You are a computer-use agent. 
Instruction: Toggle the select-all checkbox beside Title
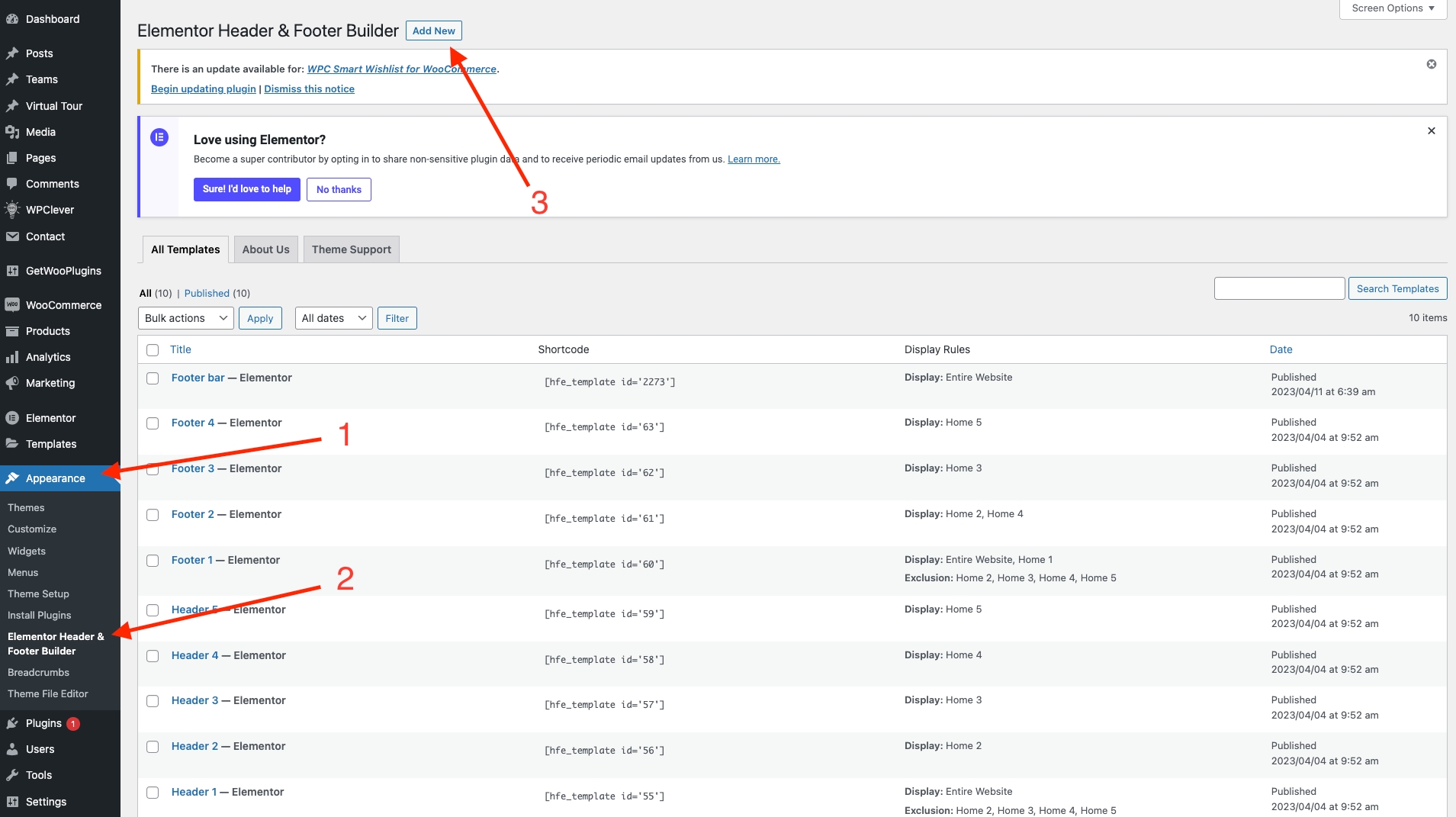pyautogui.click(x=153, y=350)
